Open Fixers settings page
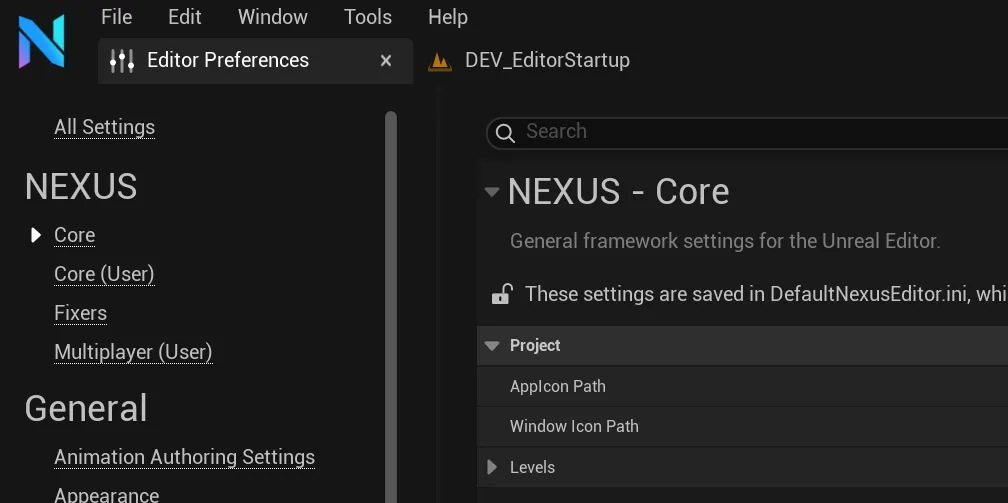 click(80, 313)
